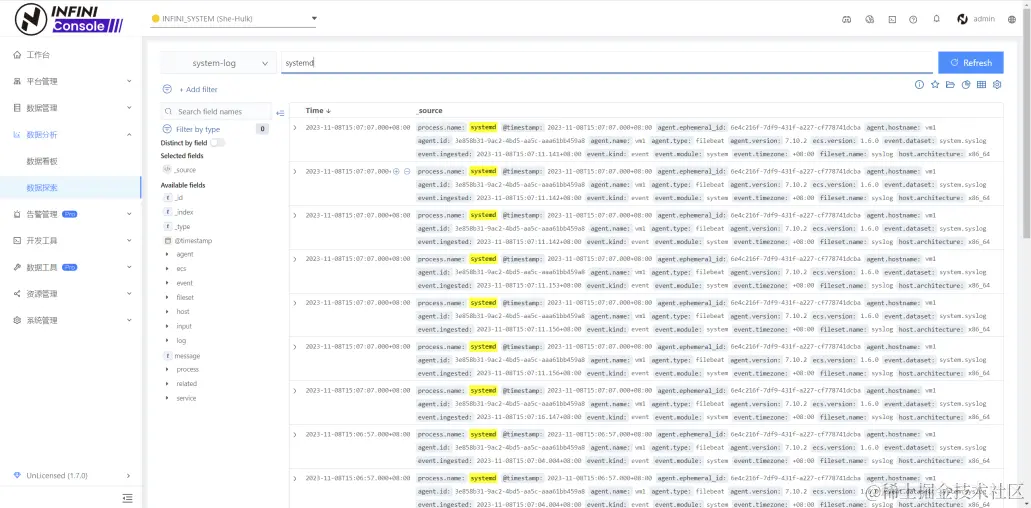Open the pie chart visualization icon
Image resolution: width=1031 pixels, height=508 pixels.
tap(966, 85)
